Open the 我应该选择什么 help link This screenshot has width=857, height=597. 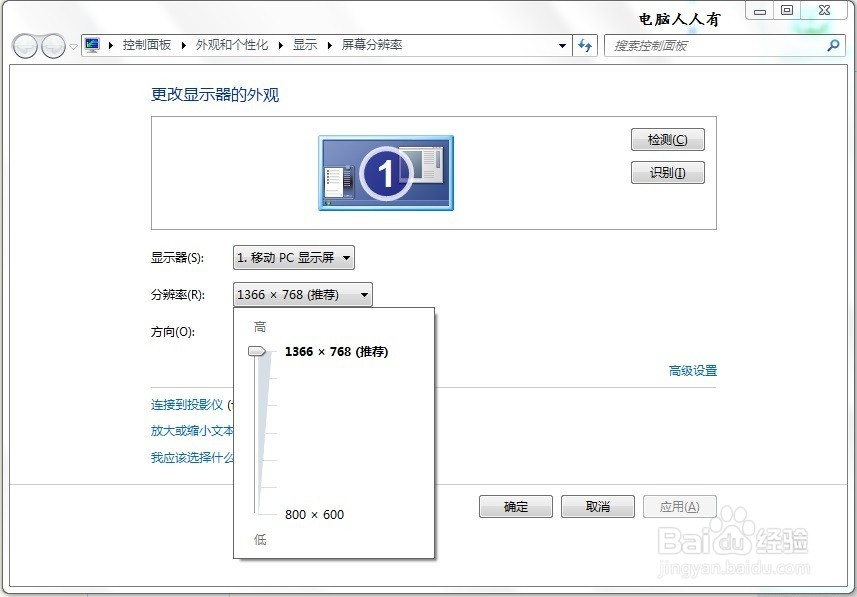pos(192,457)
